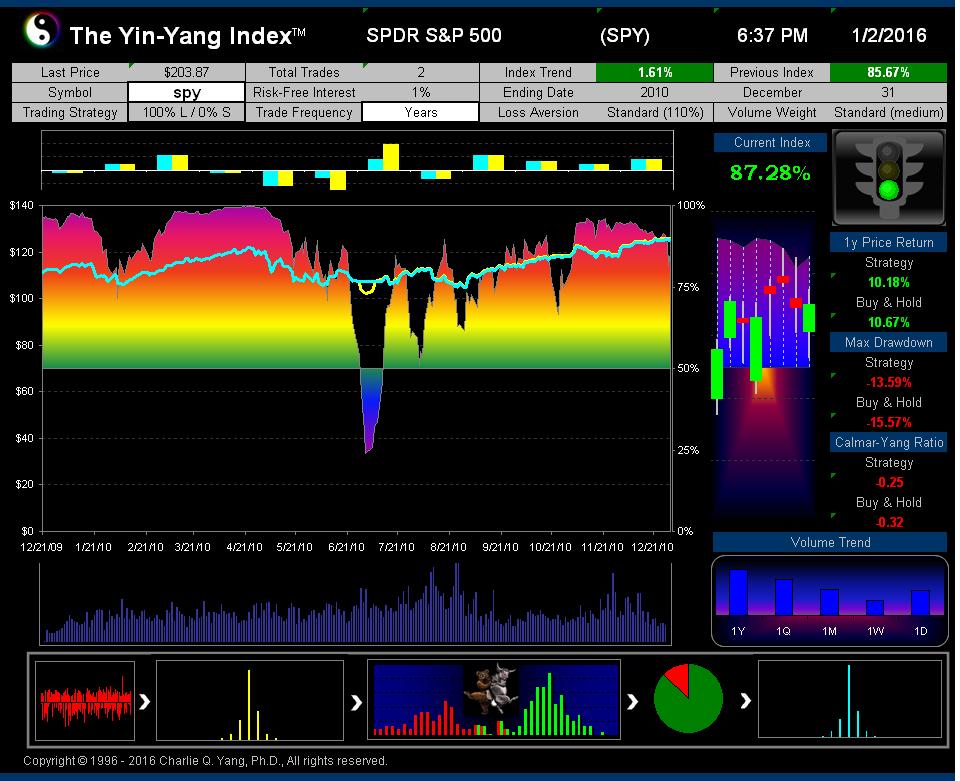This screenshot has height=781, width=960.
Task: Select the Trading Strategy value 100% L / 0% S
Action: point(187,113)
